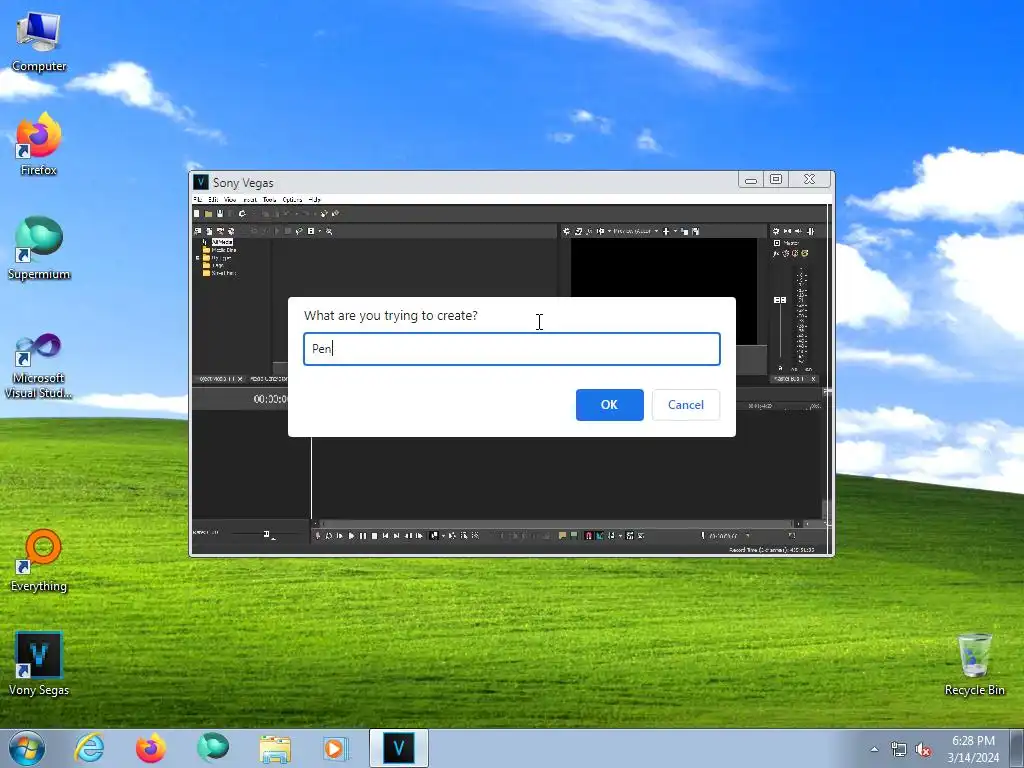Image resolution: width=1024 pixels, height=768 pixels.
Task: Click the Master bus label
Action: coord(792,243)
